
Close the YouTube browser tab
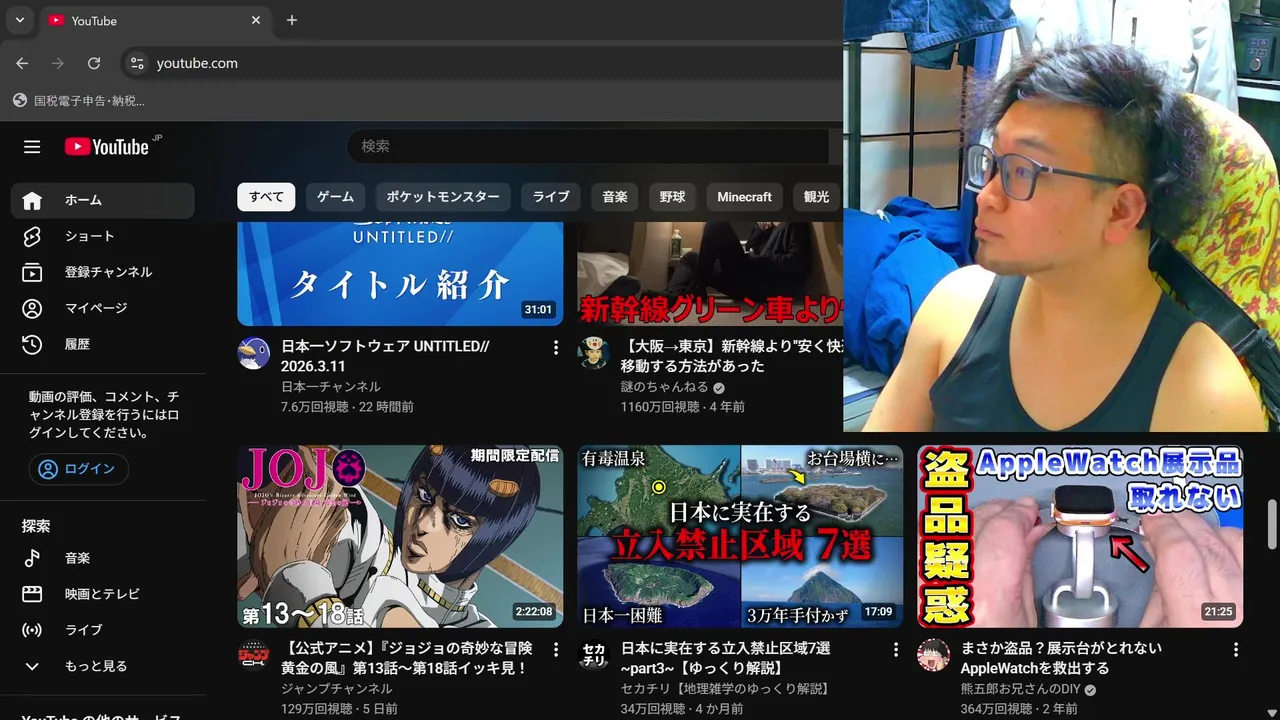[256, 20]
